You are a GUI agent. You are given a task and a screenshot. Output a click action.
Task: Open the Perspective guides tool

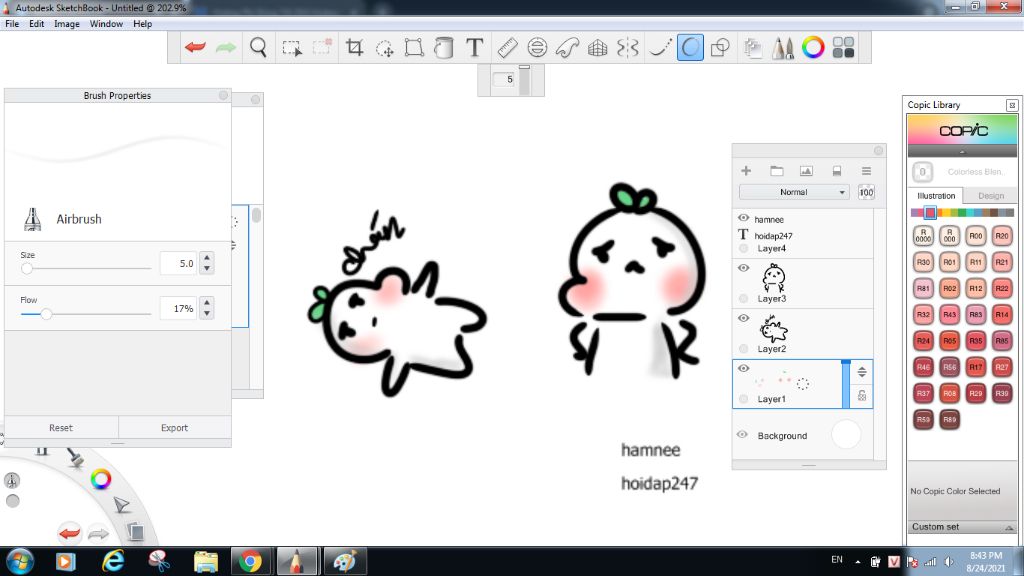pos(598,48)
